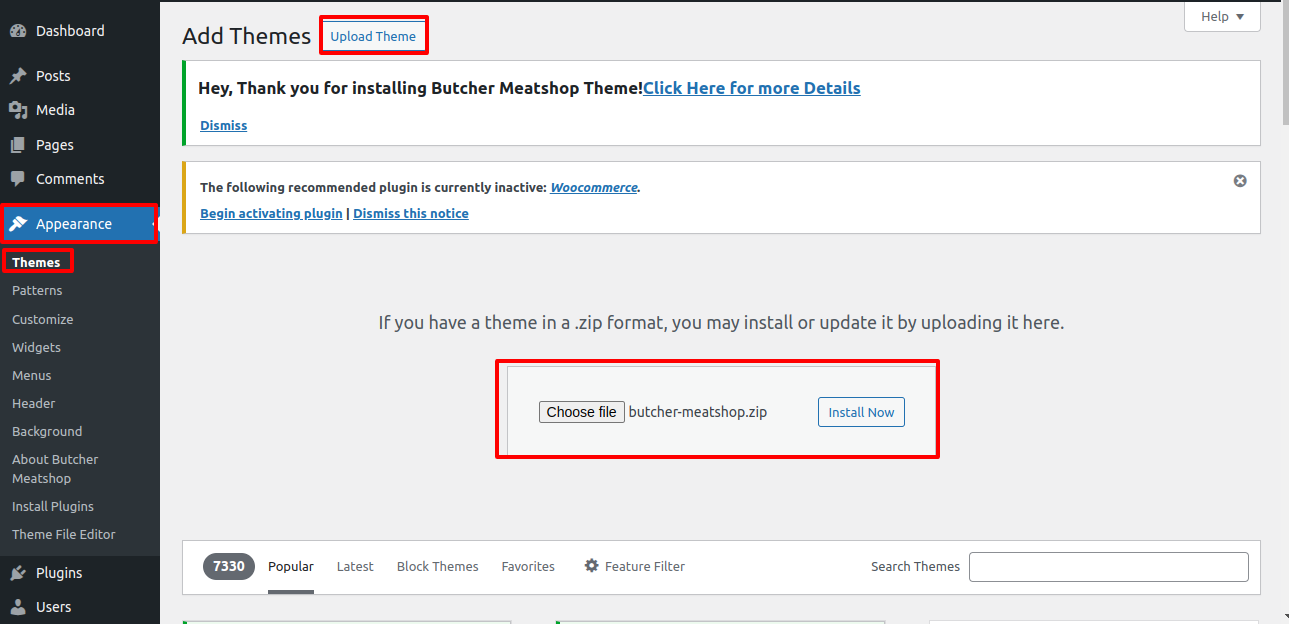1289x624 pixels.
Task: Click the Appearance paintbrush icon
Action: coord(18,224)
